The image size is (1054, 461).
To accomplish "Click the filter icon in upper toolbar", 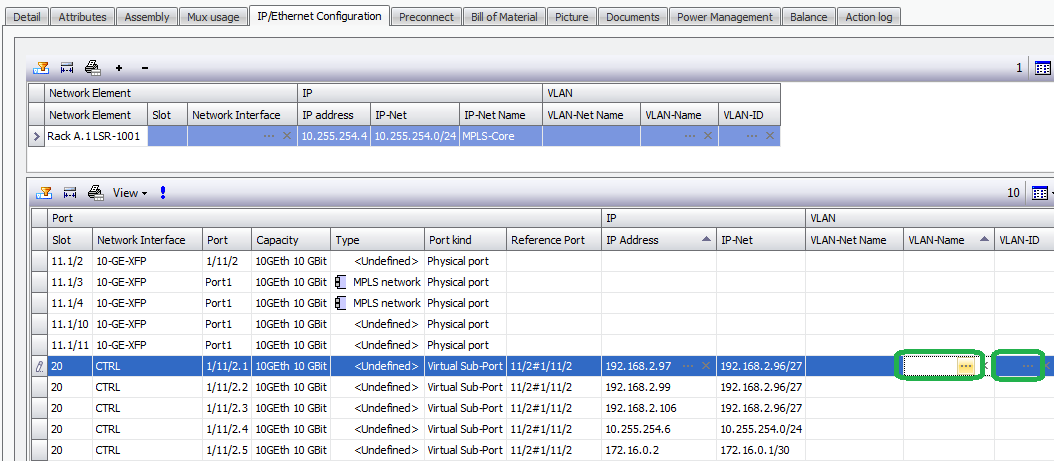I will 41,67.
